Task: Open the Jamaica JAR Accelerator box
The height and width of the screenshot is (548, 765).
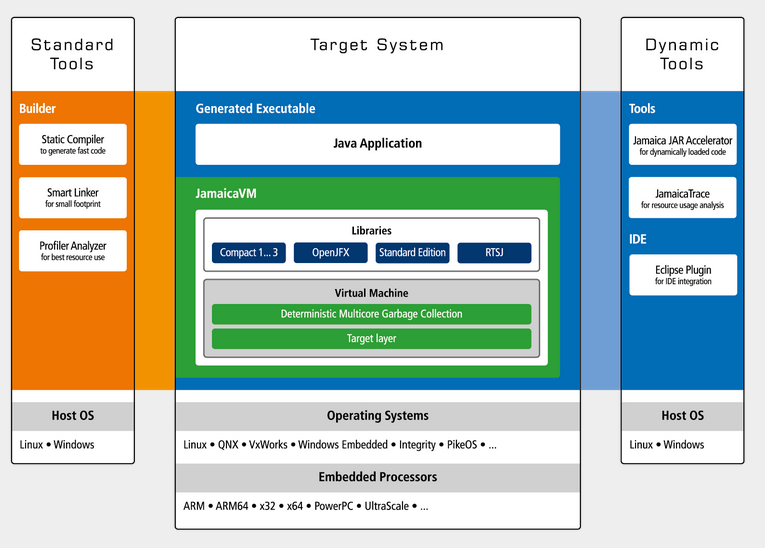Action: [683, 144]
